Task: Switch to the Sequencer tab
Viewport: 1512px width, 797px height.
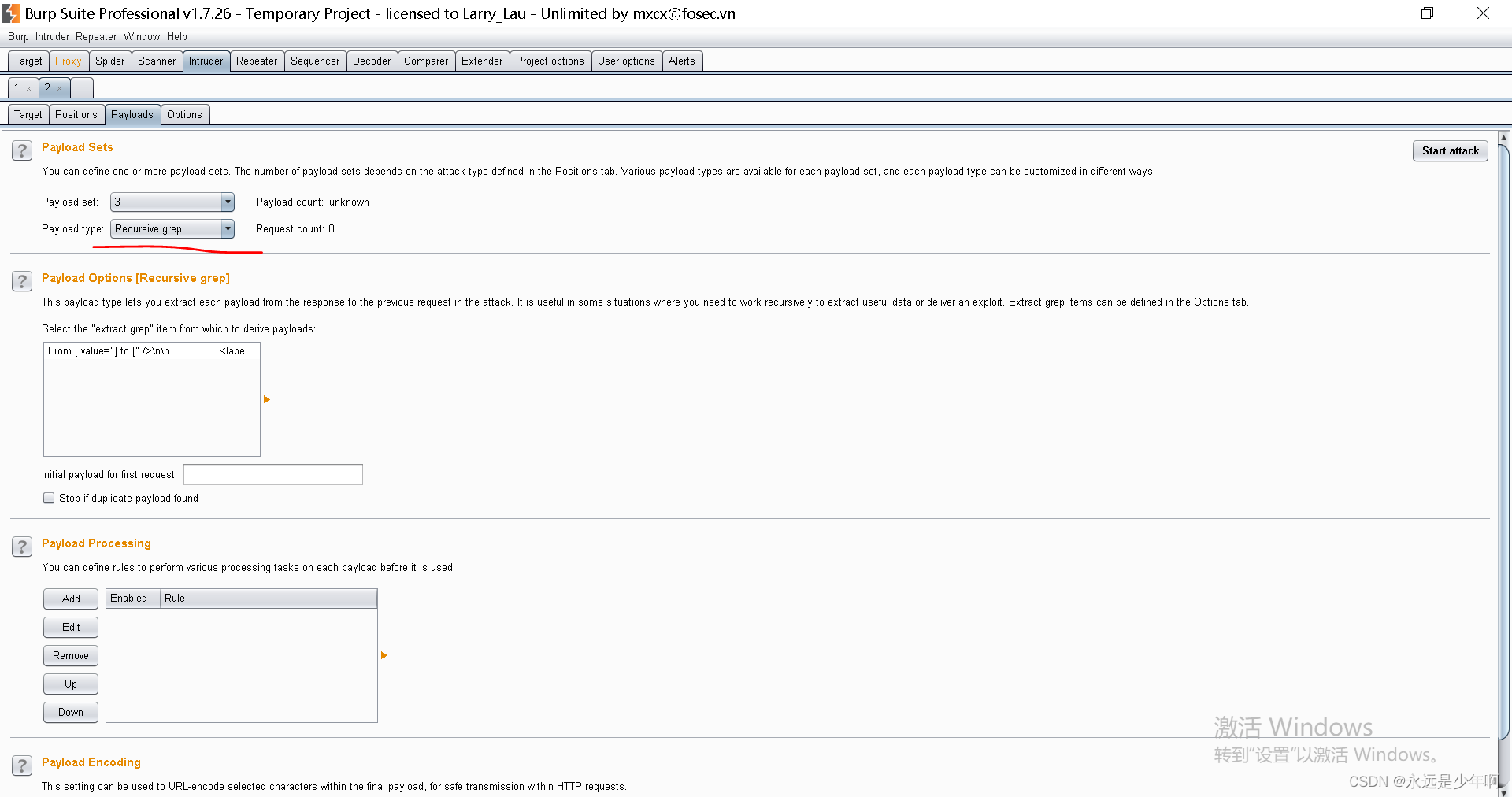Action: 315,61
